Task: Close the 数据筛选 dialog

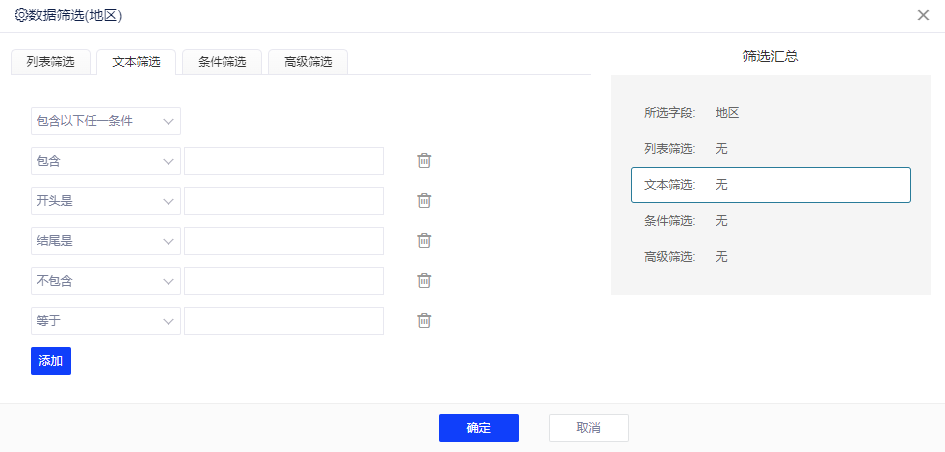Action: click(x=922, y=15)
